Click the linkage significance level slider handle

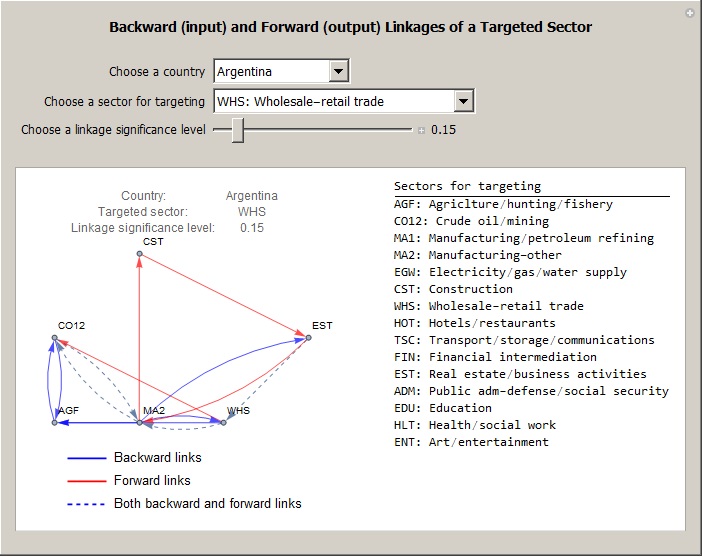point(238,130)
